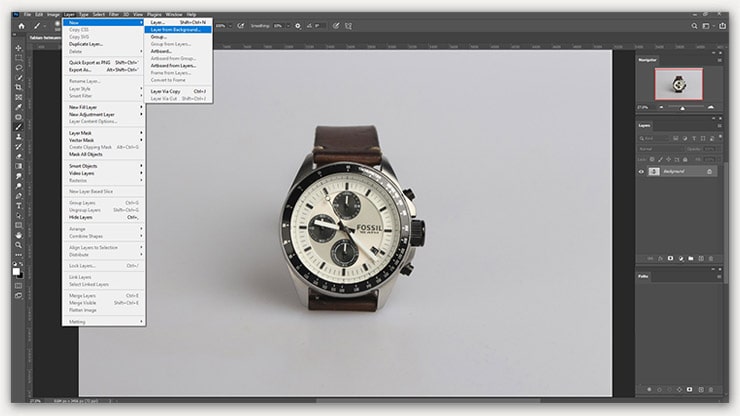Select the Path Selection tool

19,216
